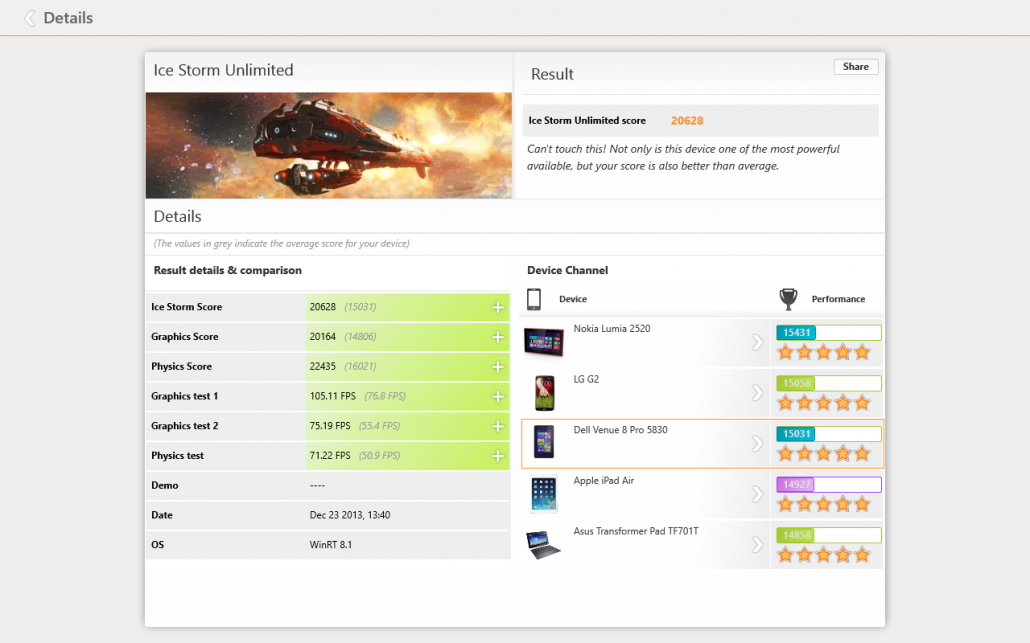The width and height of the screenshot is (1030, 643).
Task: Click the grey average score (15031)
Action: tap(360, 307)
